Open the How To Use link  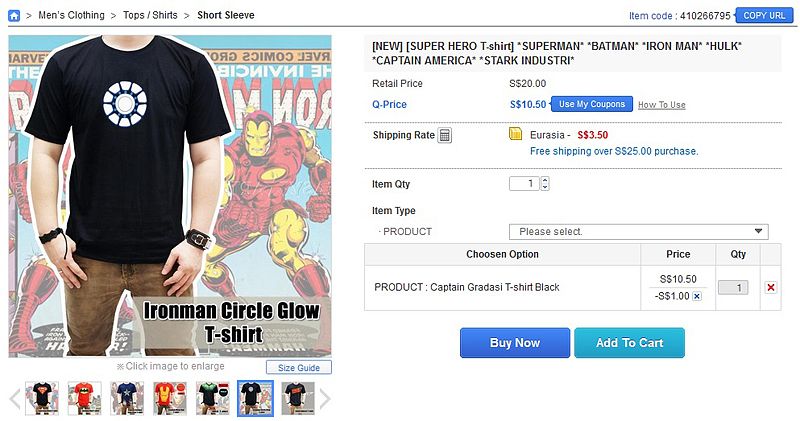click(x=662, y=105)
